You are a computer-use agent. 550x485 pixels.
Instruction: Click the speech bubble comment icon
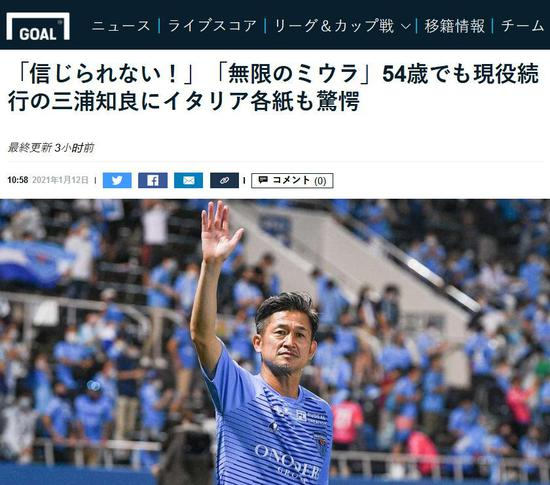click(x=263, y=180)
